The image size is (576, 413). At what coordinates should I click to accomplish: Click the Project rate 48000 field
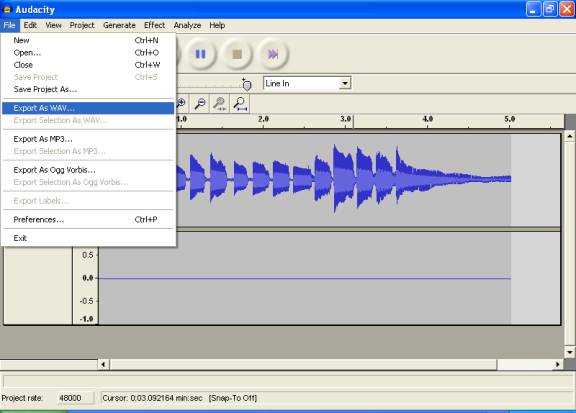click(x=75, y=398)
